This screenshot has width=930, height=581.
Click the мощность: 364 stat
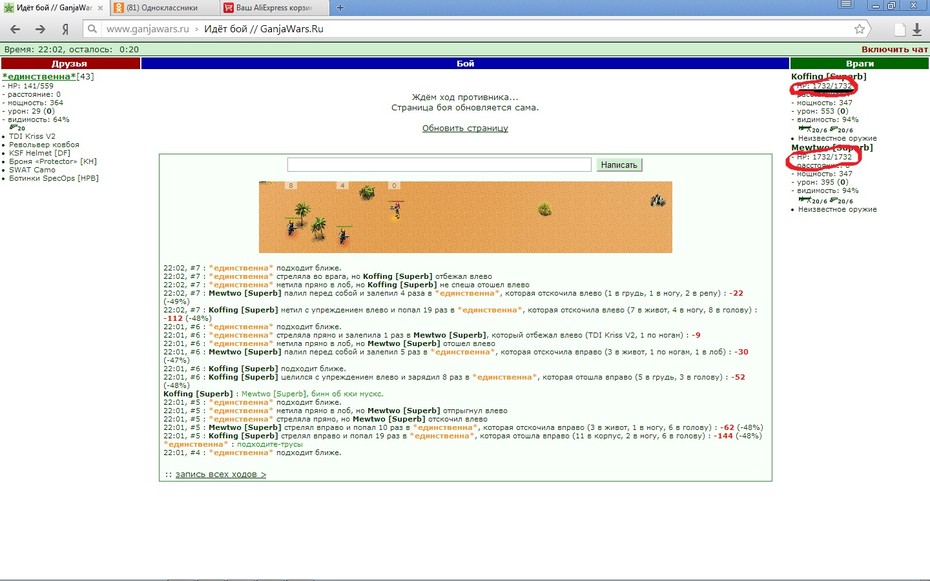[33, 103]
